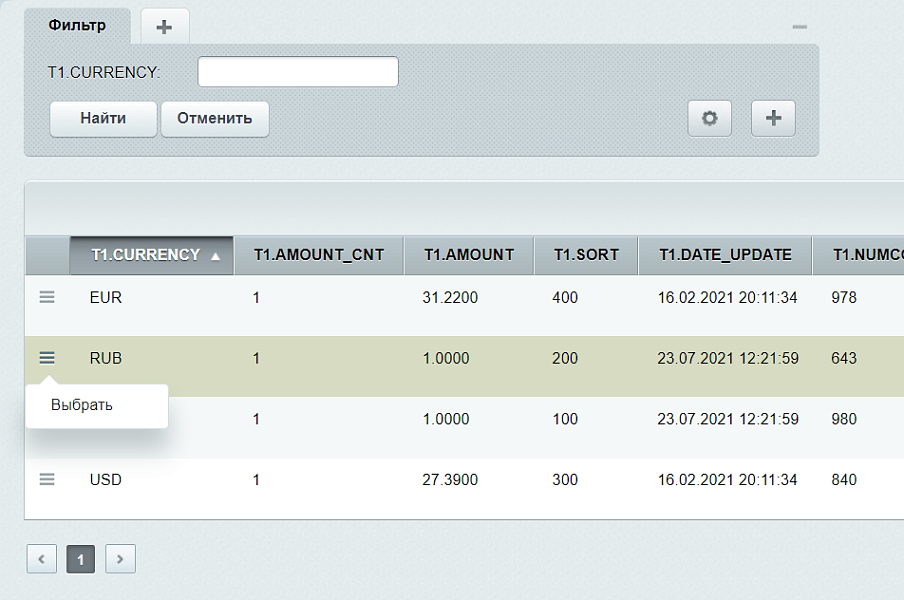This screenshot has width=904, height=600.
Task: Click the RUB row hamburger menu icon
Action: pos(47,358)
